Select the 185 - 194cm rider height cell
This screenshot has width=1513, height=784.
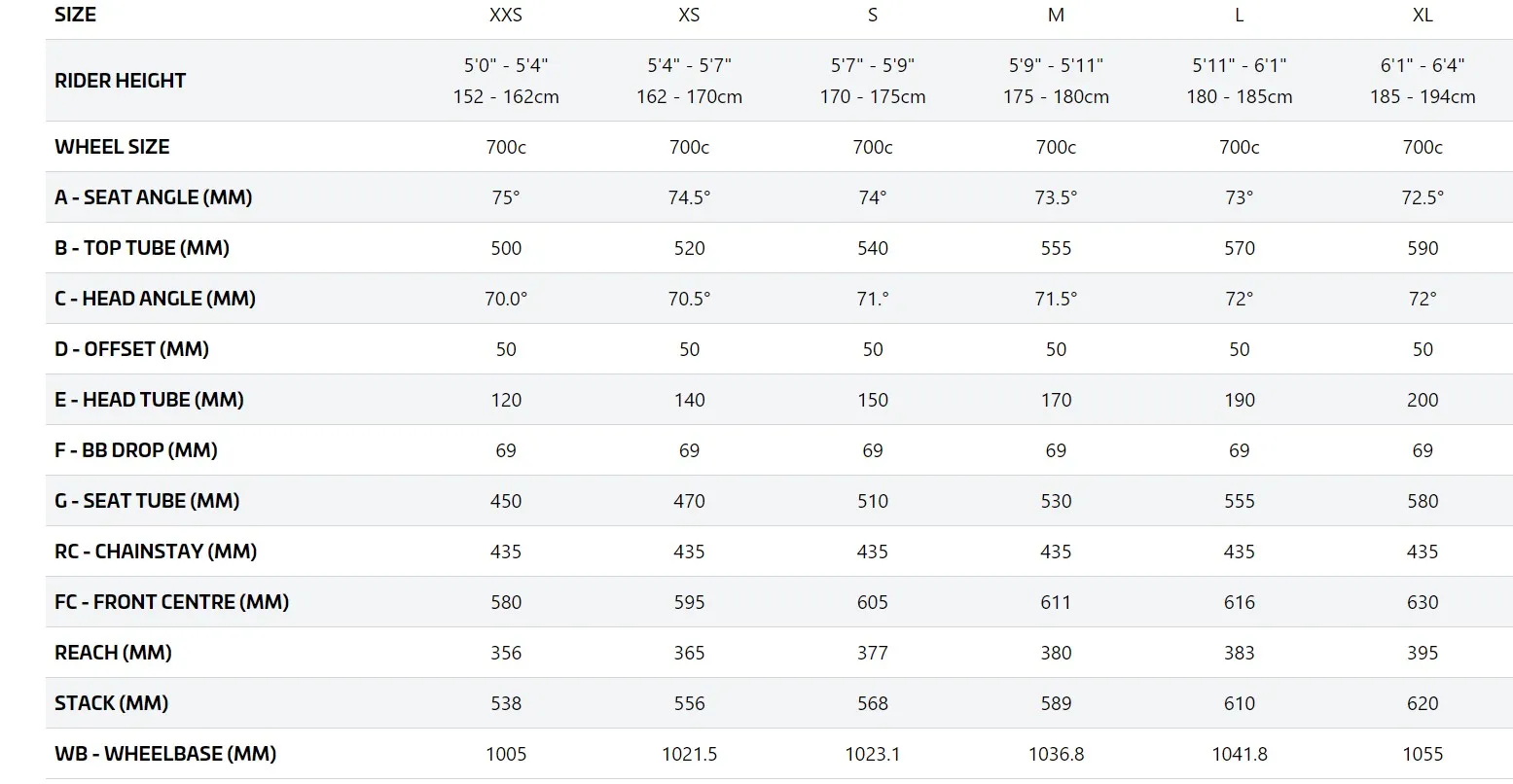point(1423,96)
